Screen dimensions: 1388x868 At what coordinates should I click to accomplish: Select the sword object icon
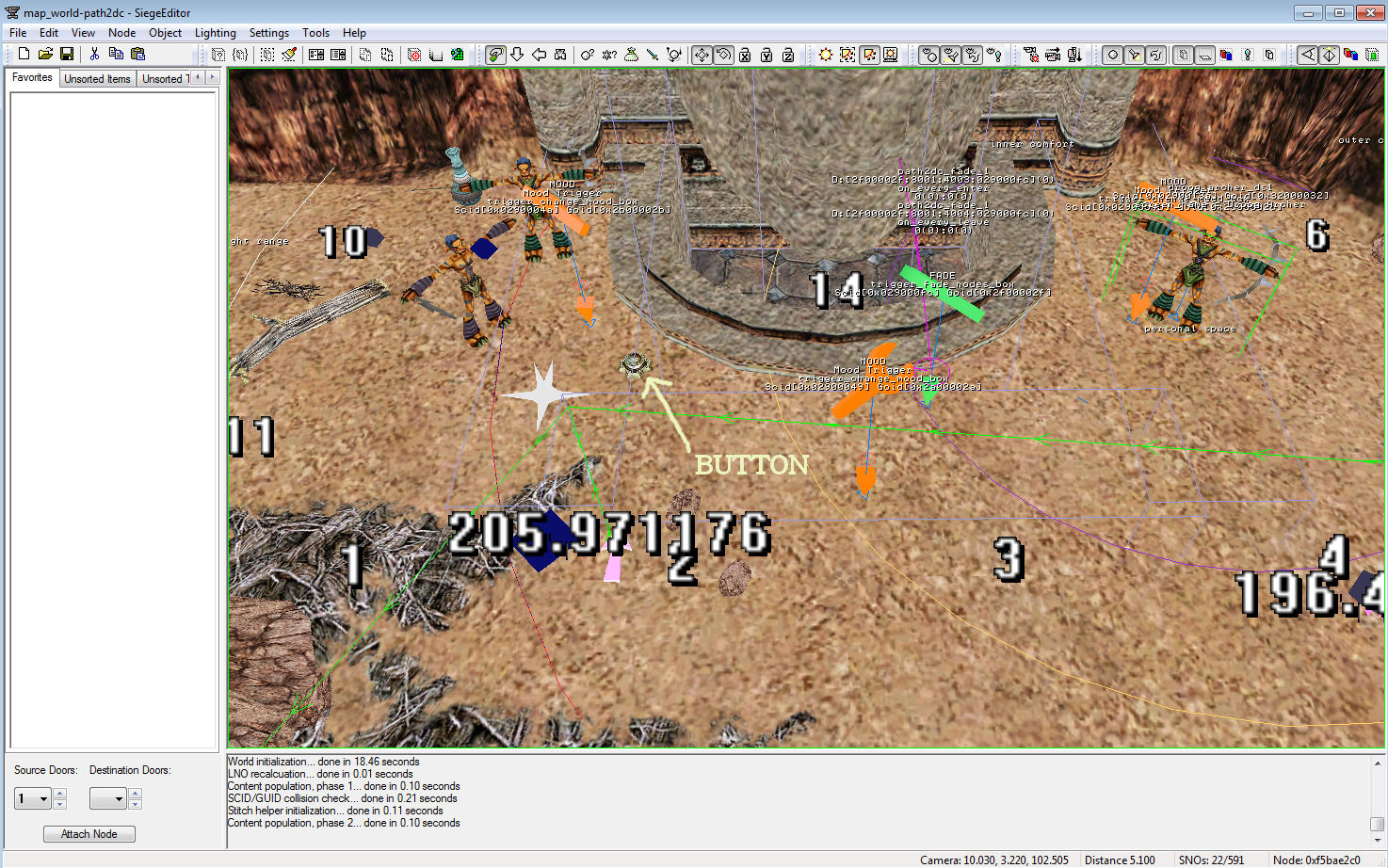pyautogui.click(x=652, y=55)
